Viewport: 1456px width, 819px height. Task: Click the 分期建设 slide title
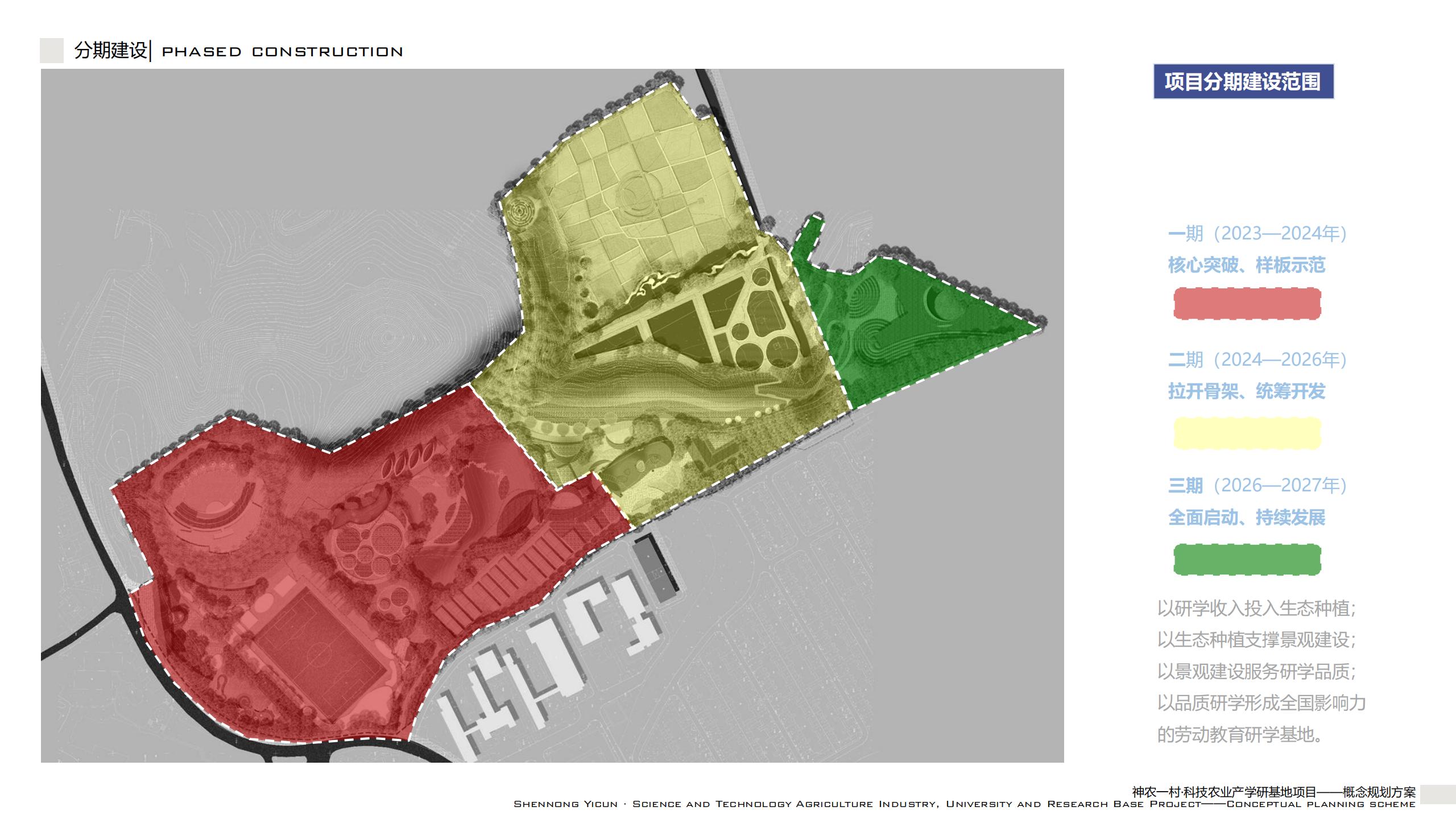pos(111,51)
